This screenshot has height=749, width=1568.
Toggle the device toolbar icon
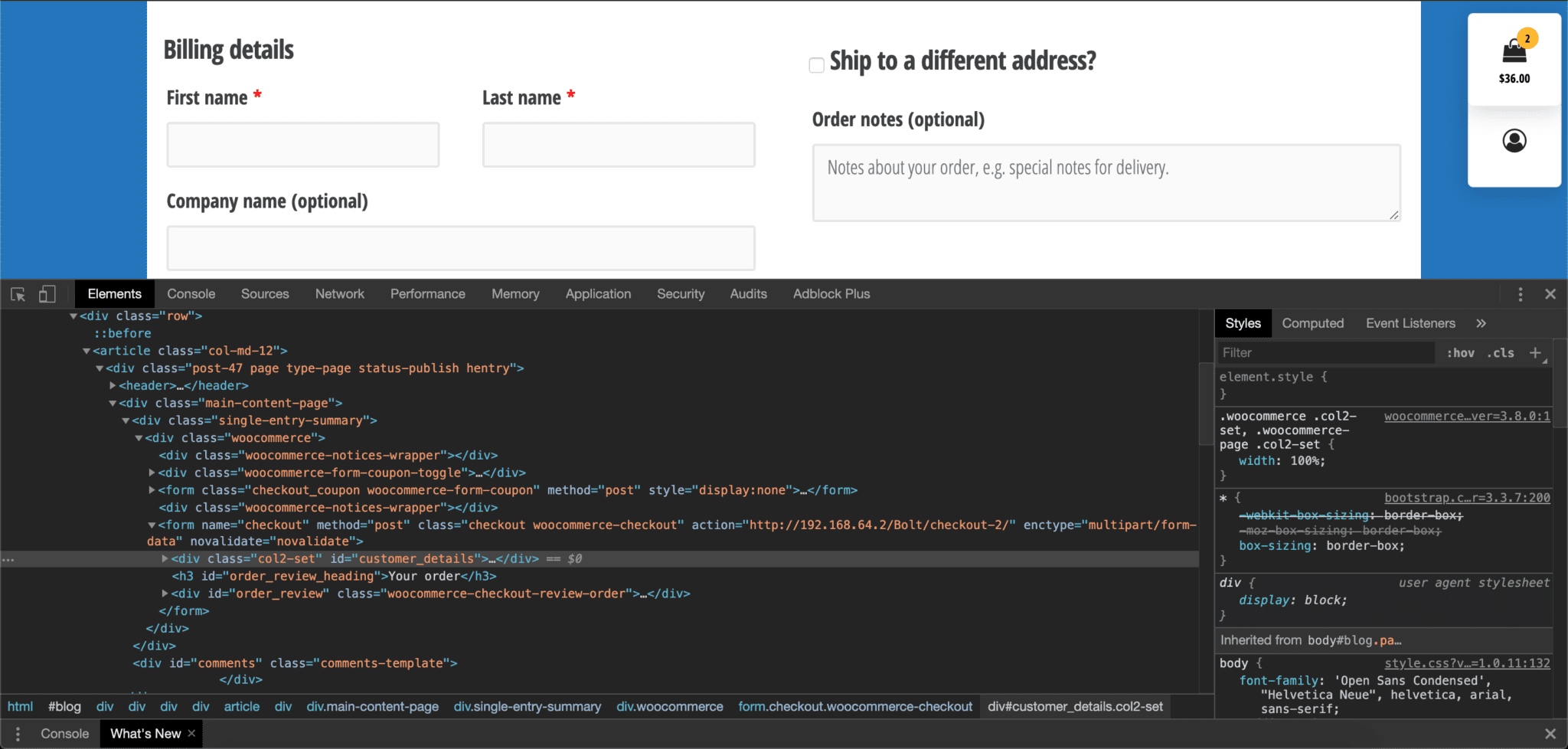[x=47, y=294]
